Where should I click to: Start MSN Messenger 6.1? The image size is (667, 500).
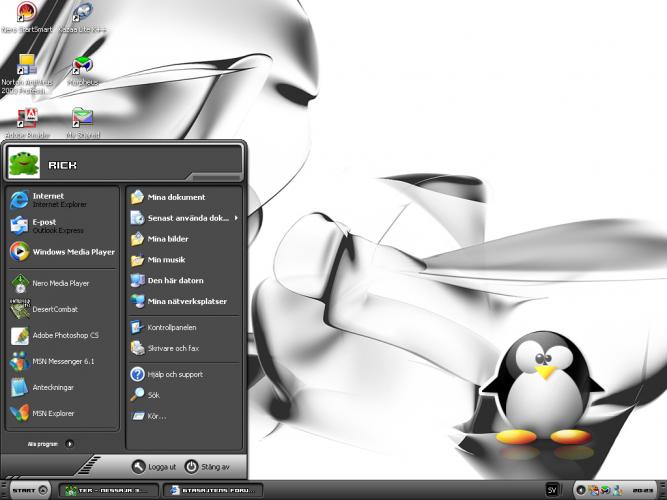[x=60, y=361]
